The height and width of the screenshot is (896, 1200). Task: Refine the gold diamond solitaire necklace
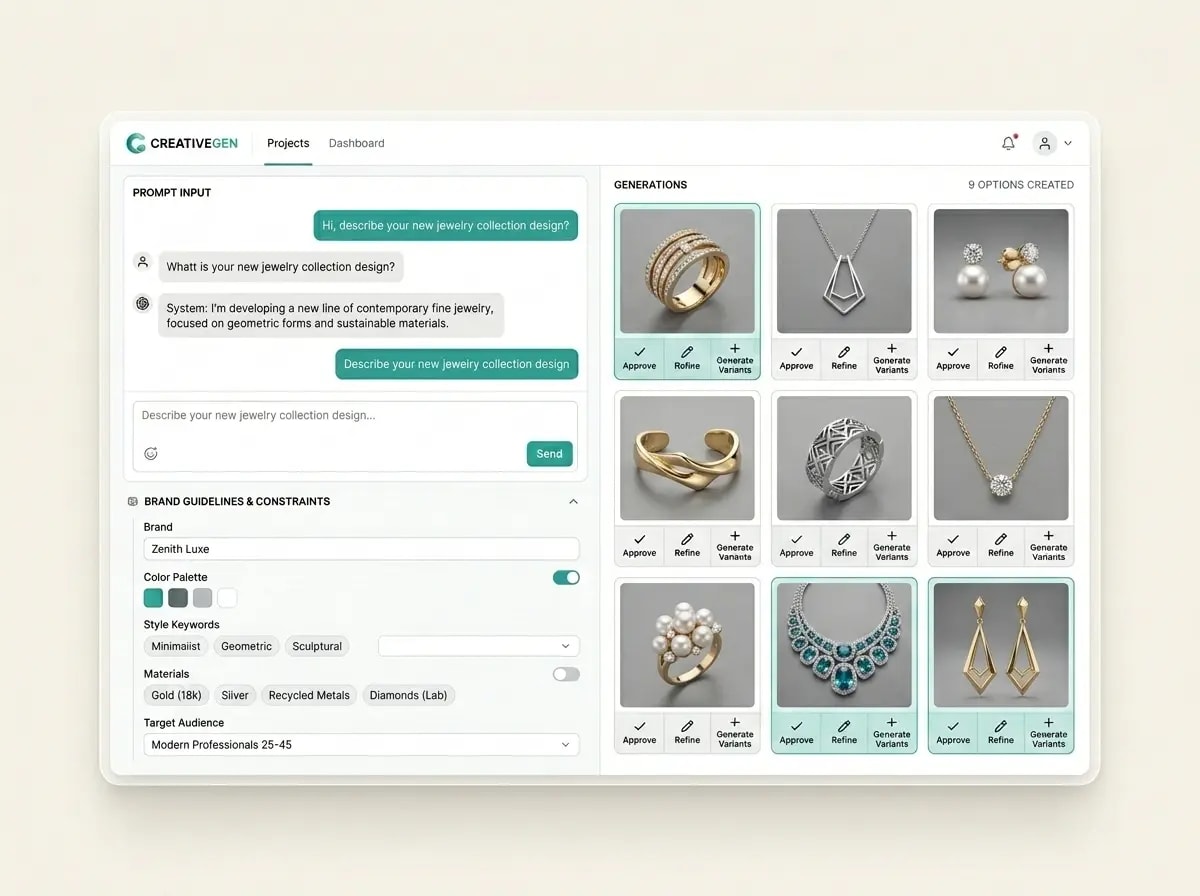coord(1001,545)
